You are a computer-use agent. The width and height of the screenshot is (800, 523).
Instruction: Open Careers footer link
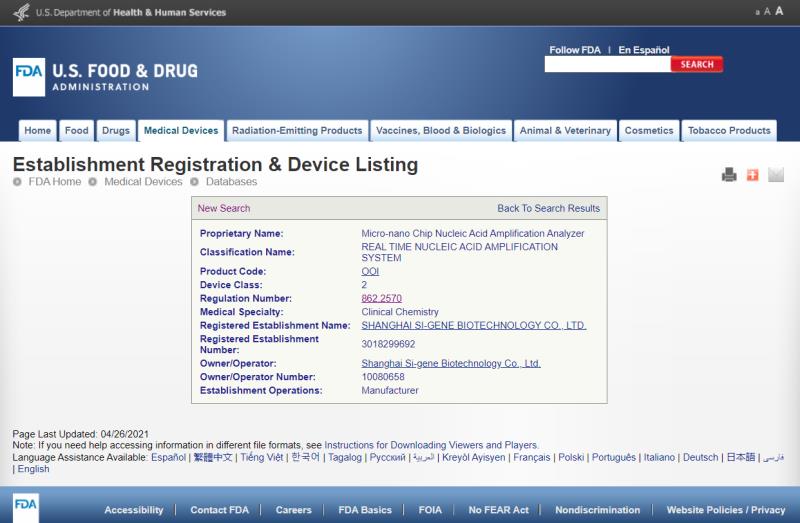[x=293, y=510]
